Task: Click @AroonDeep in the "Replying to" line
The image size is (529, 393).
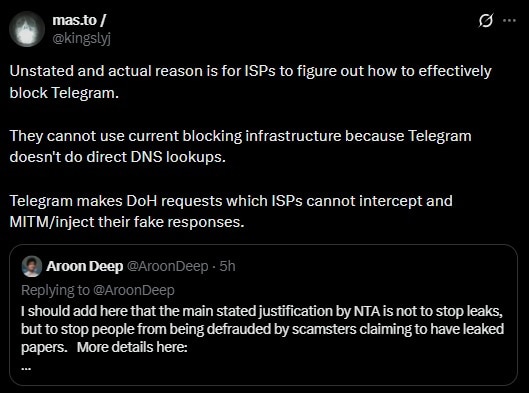Action: [x=134, y=290]
